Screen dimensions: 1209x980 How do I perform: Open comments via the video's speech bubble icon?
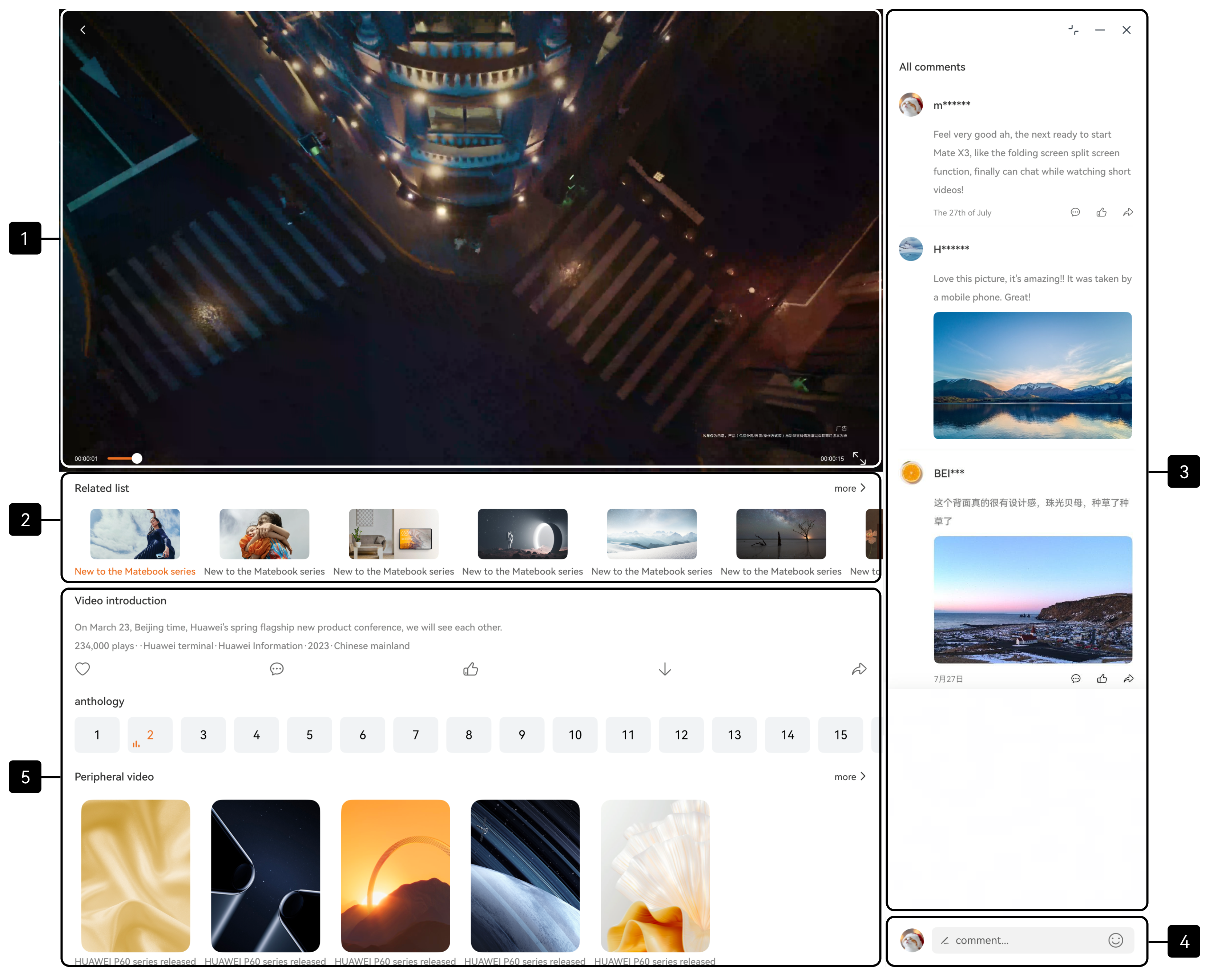(x=277, y=669)
